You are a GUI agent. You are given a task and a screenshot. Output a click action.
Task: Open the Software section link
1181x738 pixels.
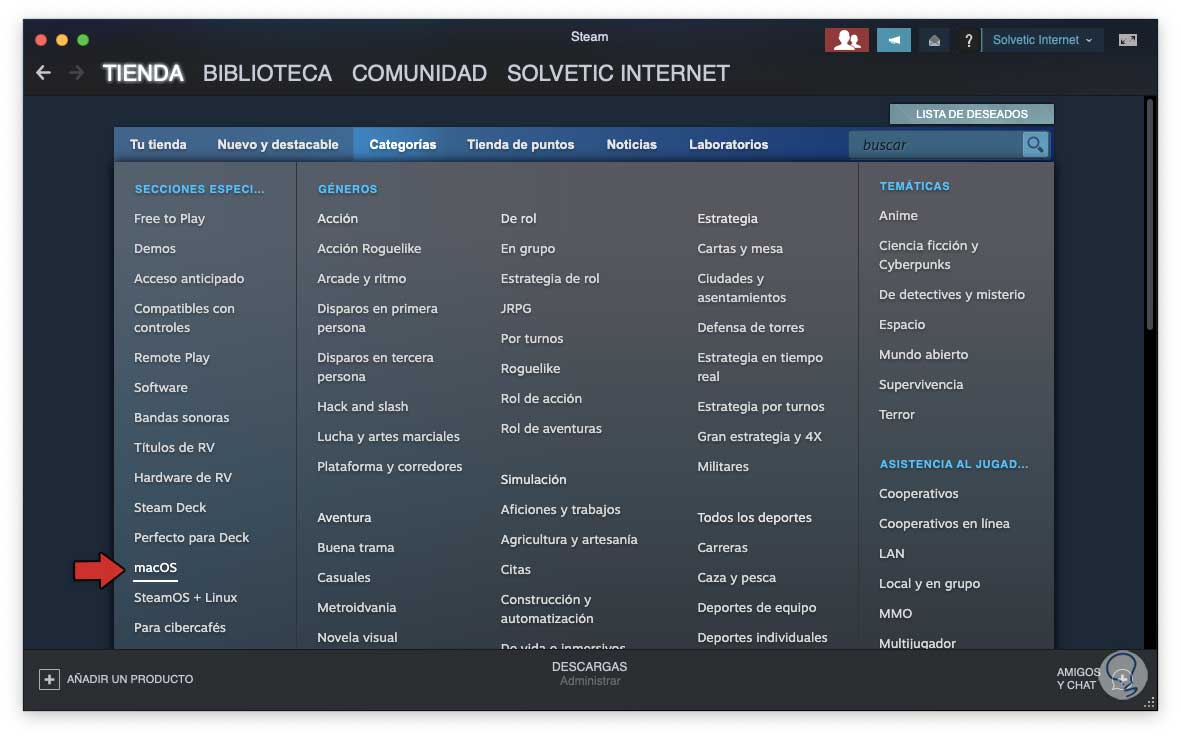point(160,388)
